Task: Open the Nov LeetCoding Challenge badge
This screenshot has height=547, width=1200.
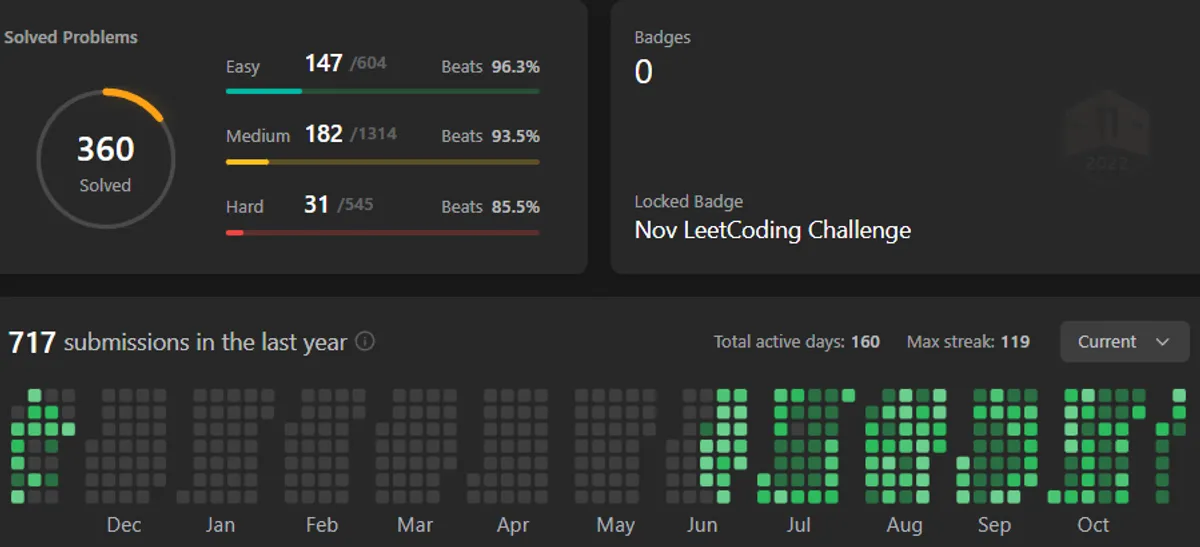Action: [772, 230]
